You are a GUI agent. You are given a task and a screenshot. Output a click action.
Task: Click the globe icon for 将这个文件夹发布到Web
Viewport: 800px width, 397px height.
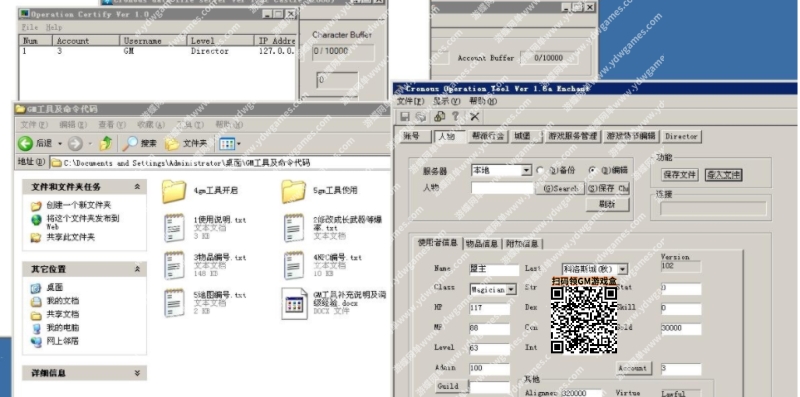click(x=36, y=220)
